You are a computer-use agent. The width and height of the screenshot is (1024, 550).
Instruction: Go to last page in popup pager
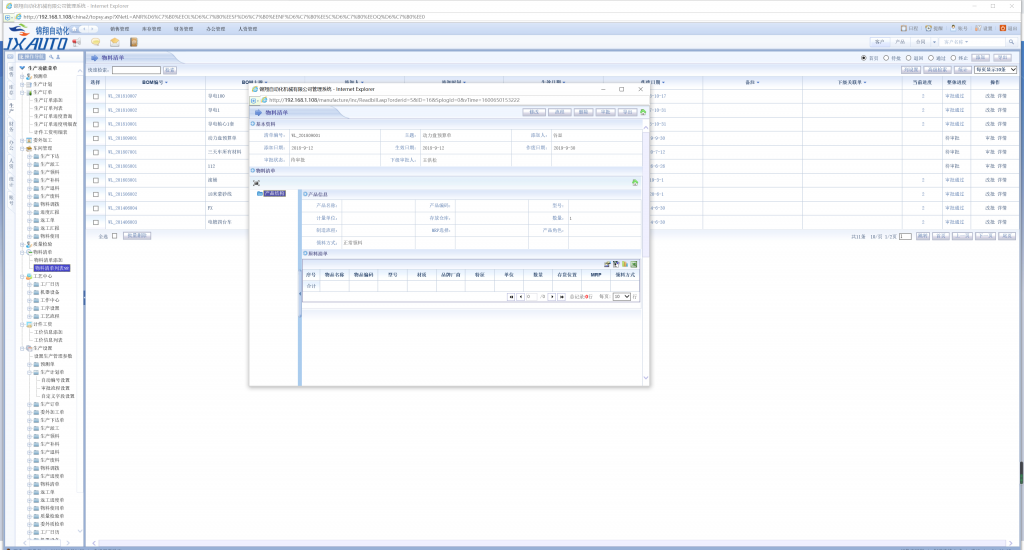(562, 297)
